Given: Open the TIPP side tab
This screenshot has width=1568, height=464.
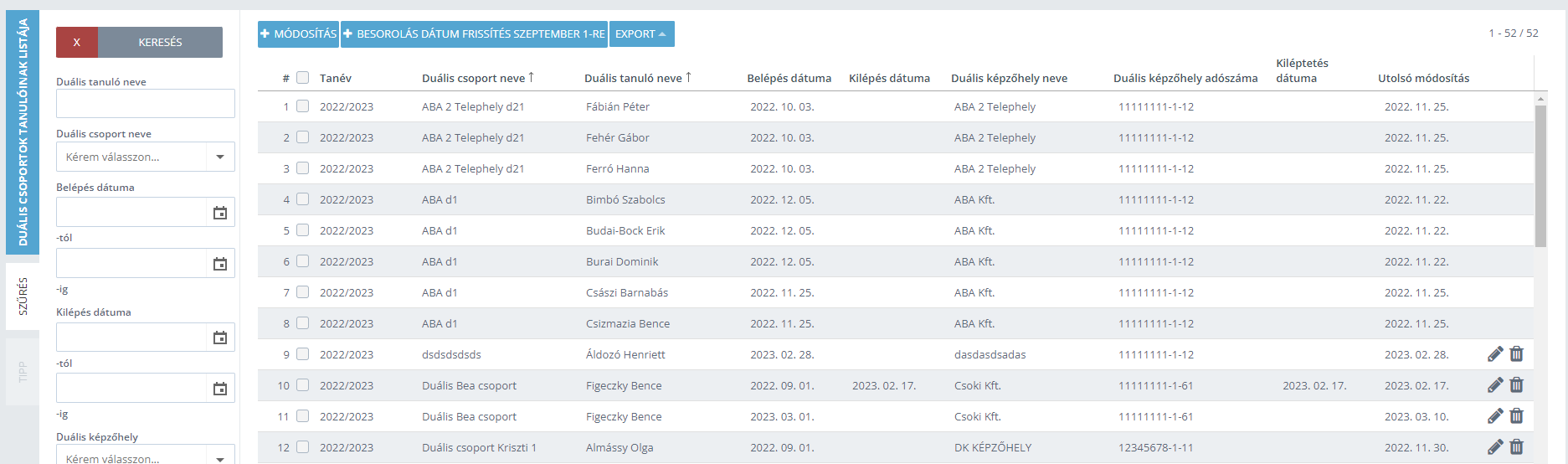Looking at the screenshot, I should point(23,372).
